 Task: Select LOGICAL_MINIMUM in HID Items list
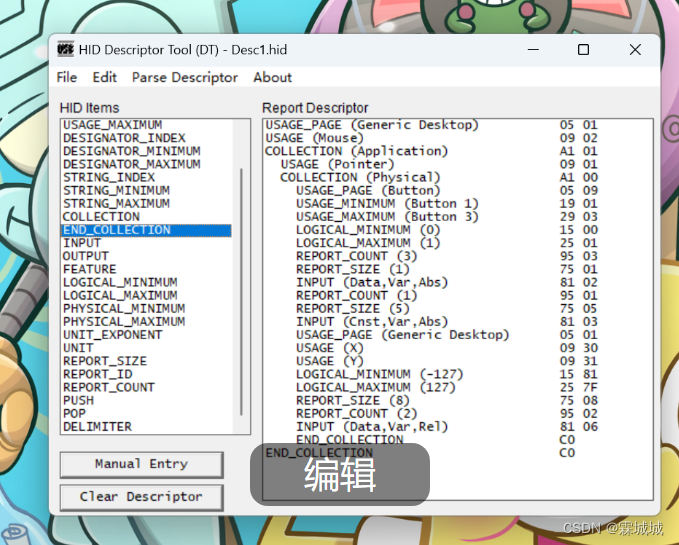coord(146,282)
